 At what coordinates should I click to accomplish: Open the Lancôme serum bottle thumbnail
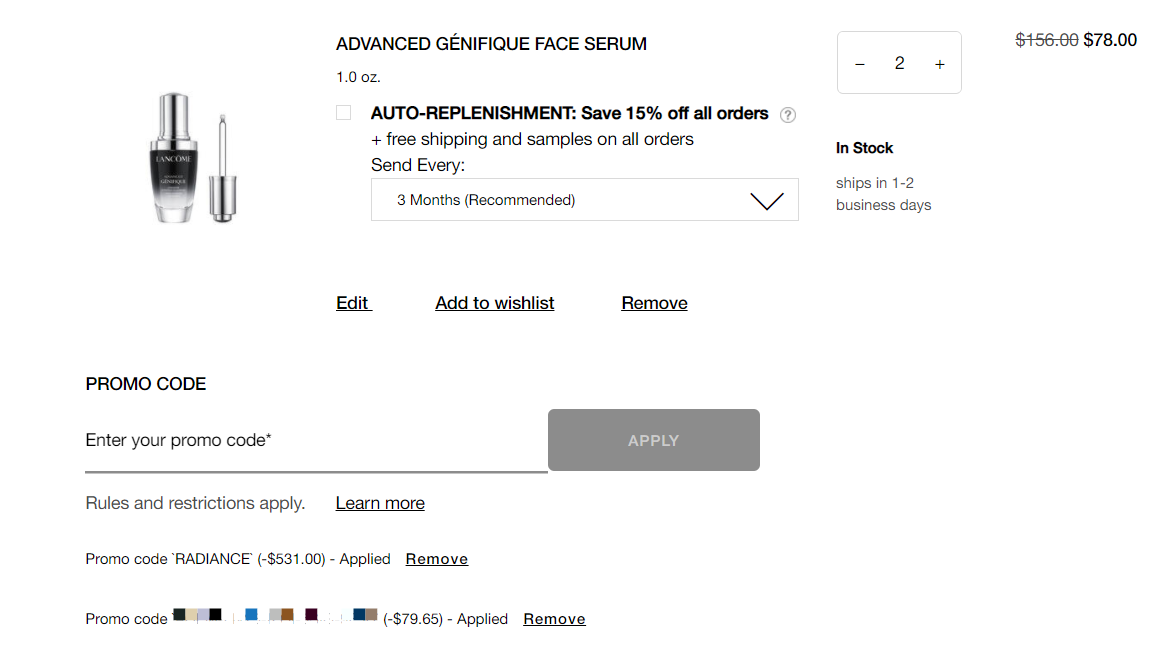click(194, 158)
